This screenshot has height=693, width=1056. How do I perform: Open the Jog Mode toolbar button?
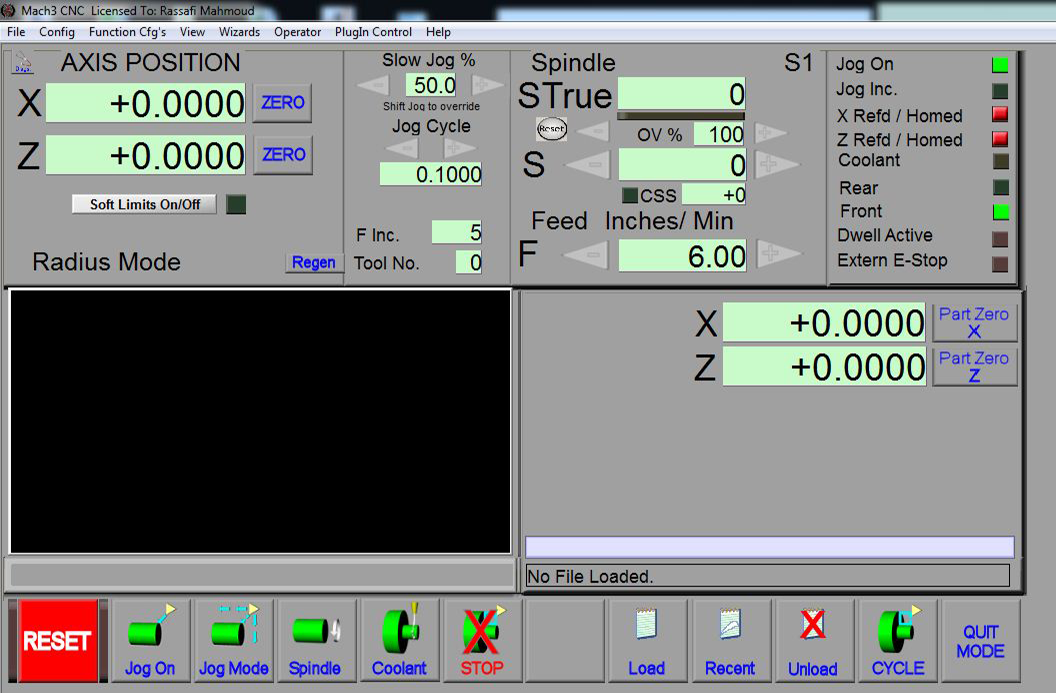(234, 640)
